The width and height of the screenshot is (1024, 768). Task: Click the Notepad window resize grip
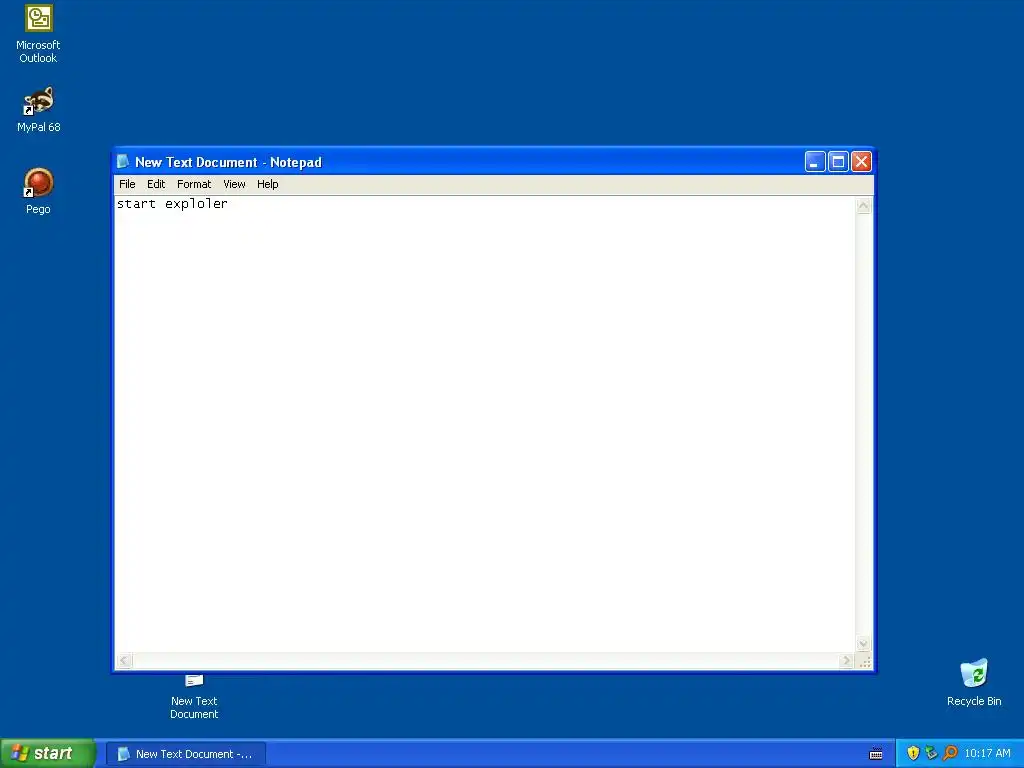click(x=865, y=662)
